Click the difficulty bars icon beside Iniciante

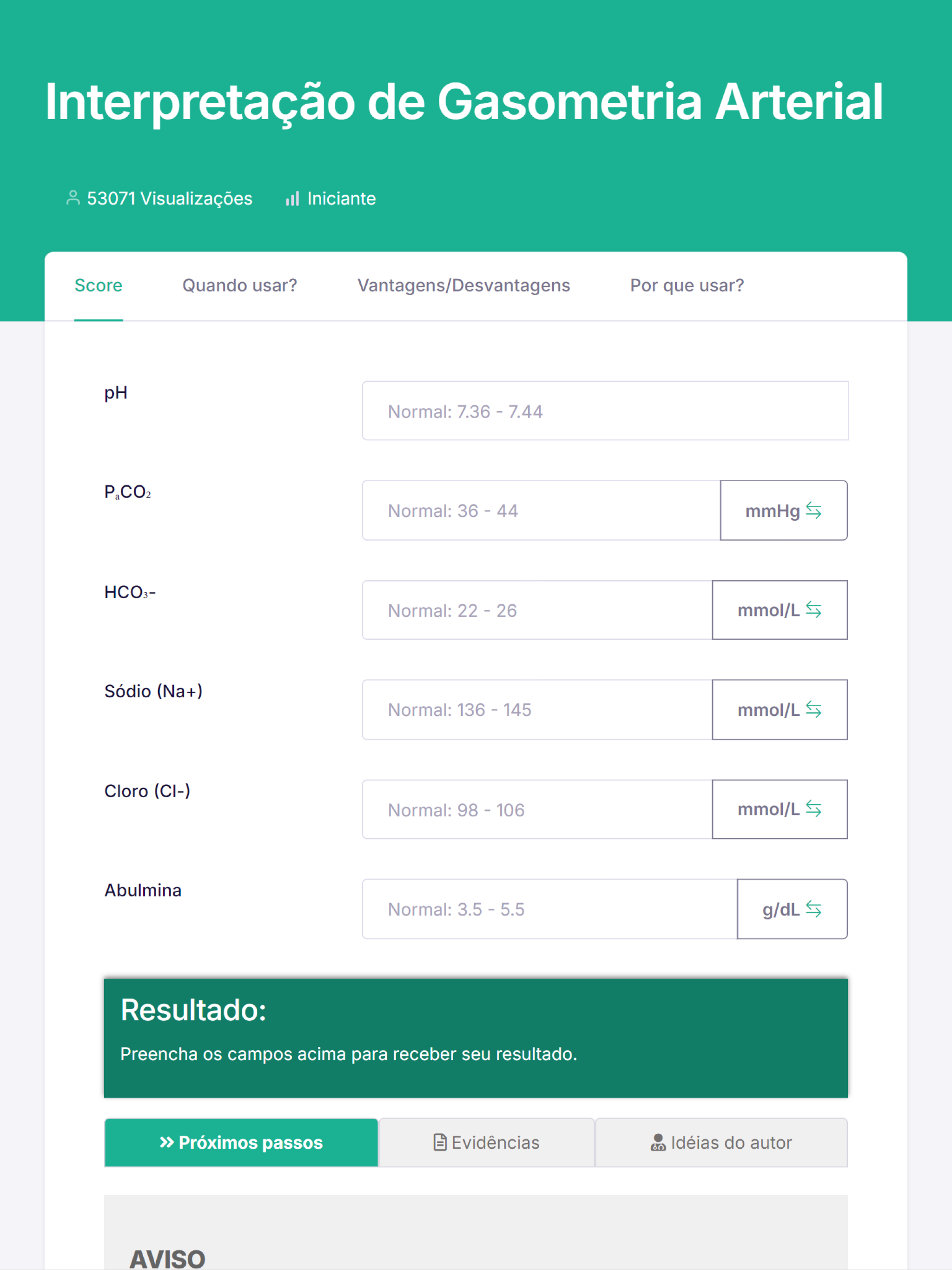[293, 198]
